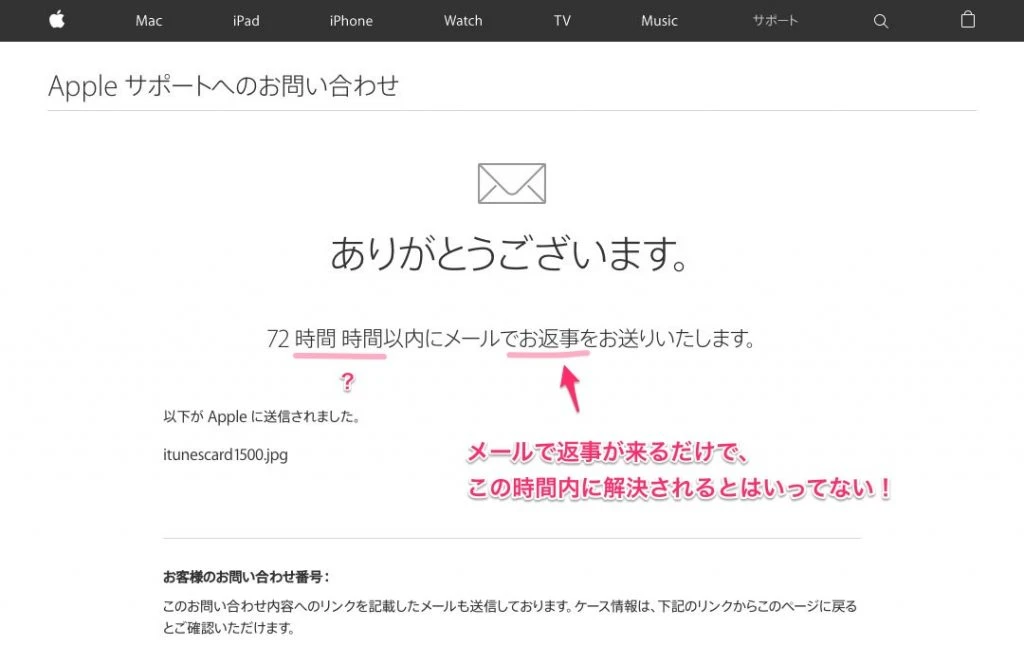The height and width of the screenshot is (664, 1024).
Task: Open the Mac menu item
Action: pyautogui.click(x=149, y=21)
